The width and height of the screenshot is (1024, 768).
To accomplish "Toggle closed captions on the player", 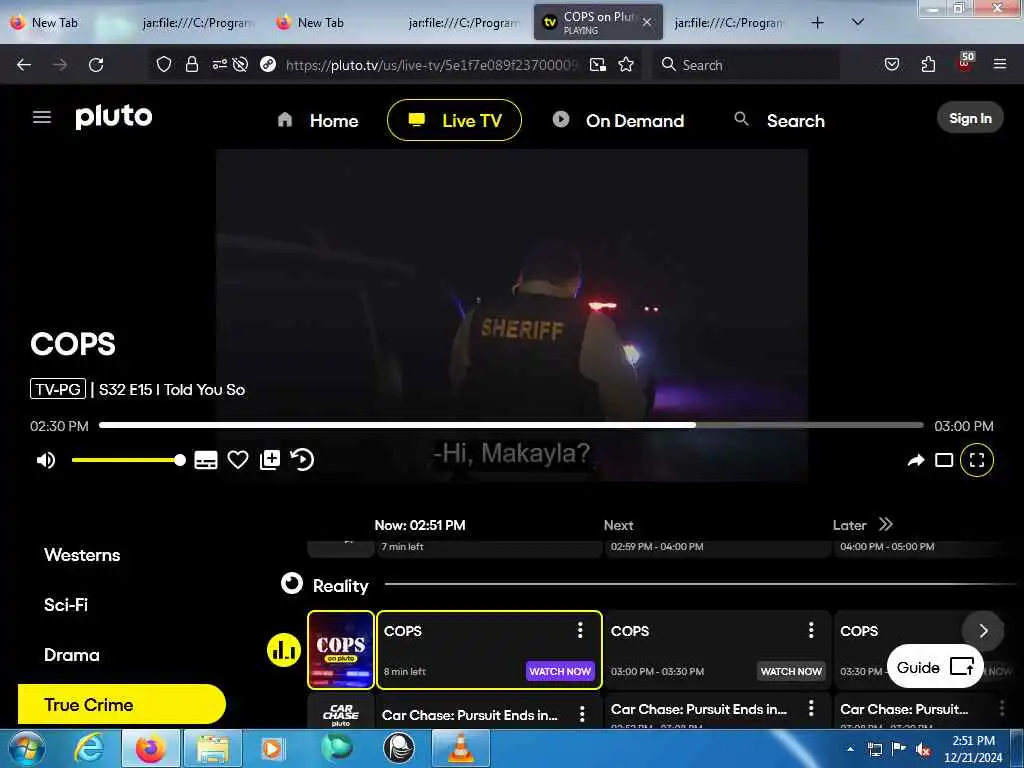I will click(206, 460).
